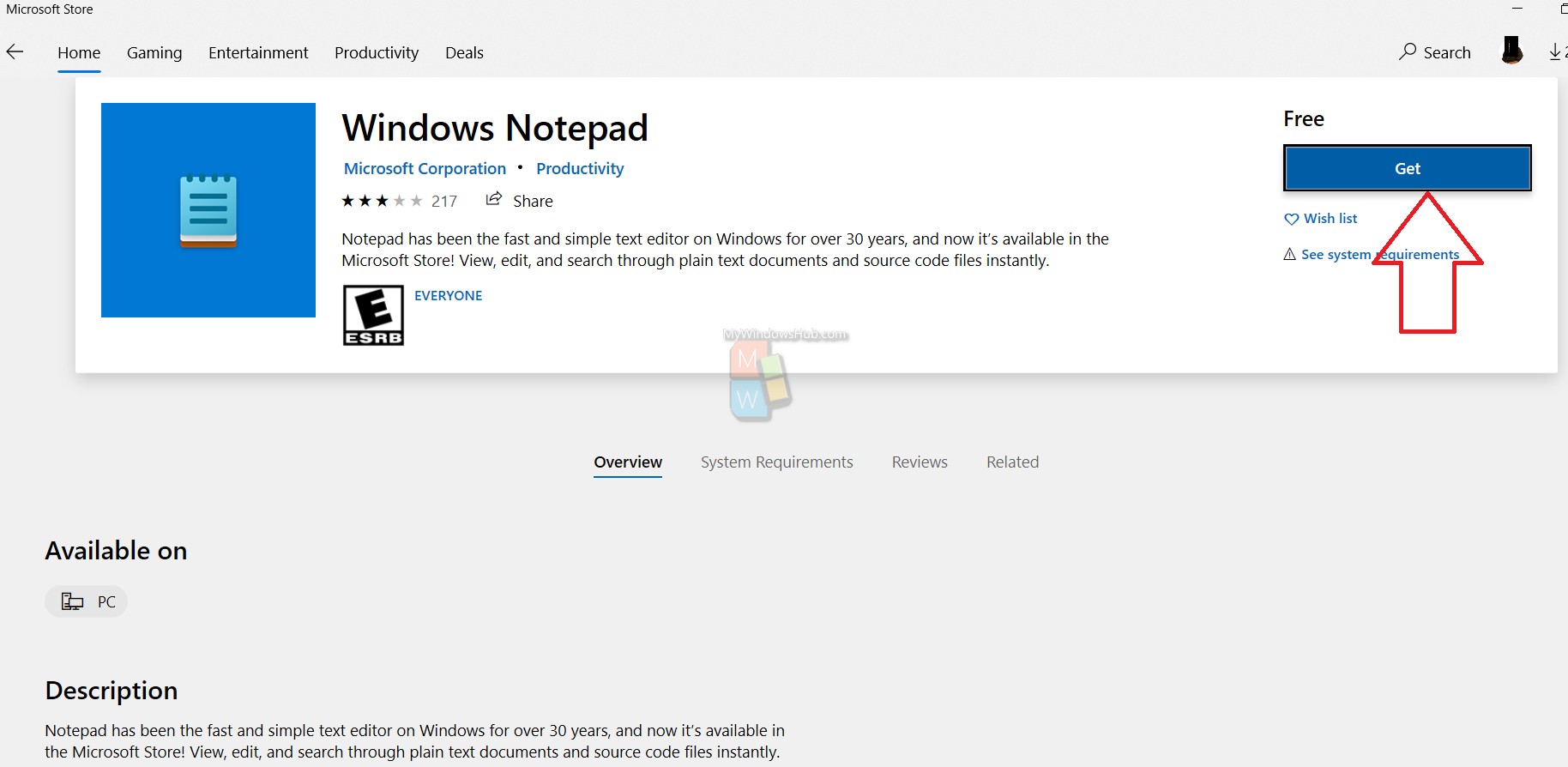Screen dimensions: 1568x767
Task: Open Search in the Store
Action: [1435, 52]
